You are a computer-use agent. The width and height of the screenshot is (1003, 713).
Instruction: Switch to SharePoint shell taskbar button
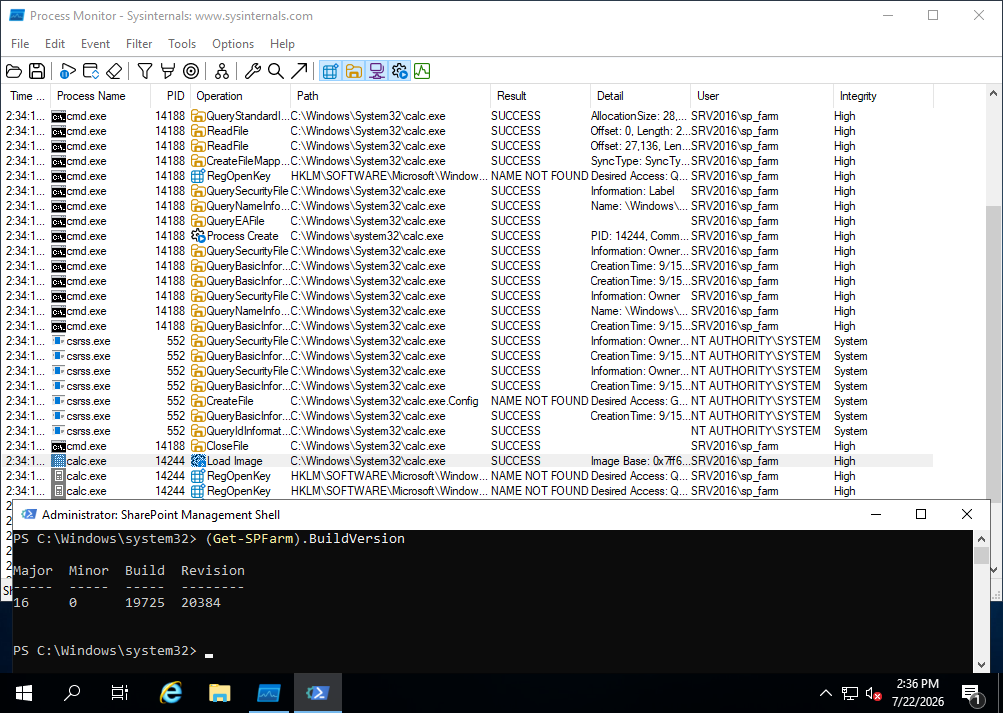(x=318, y=693)
